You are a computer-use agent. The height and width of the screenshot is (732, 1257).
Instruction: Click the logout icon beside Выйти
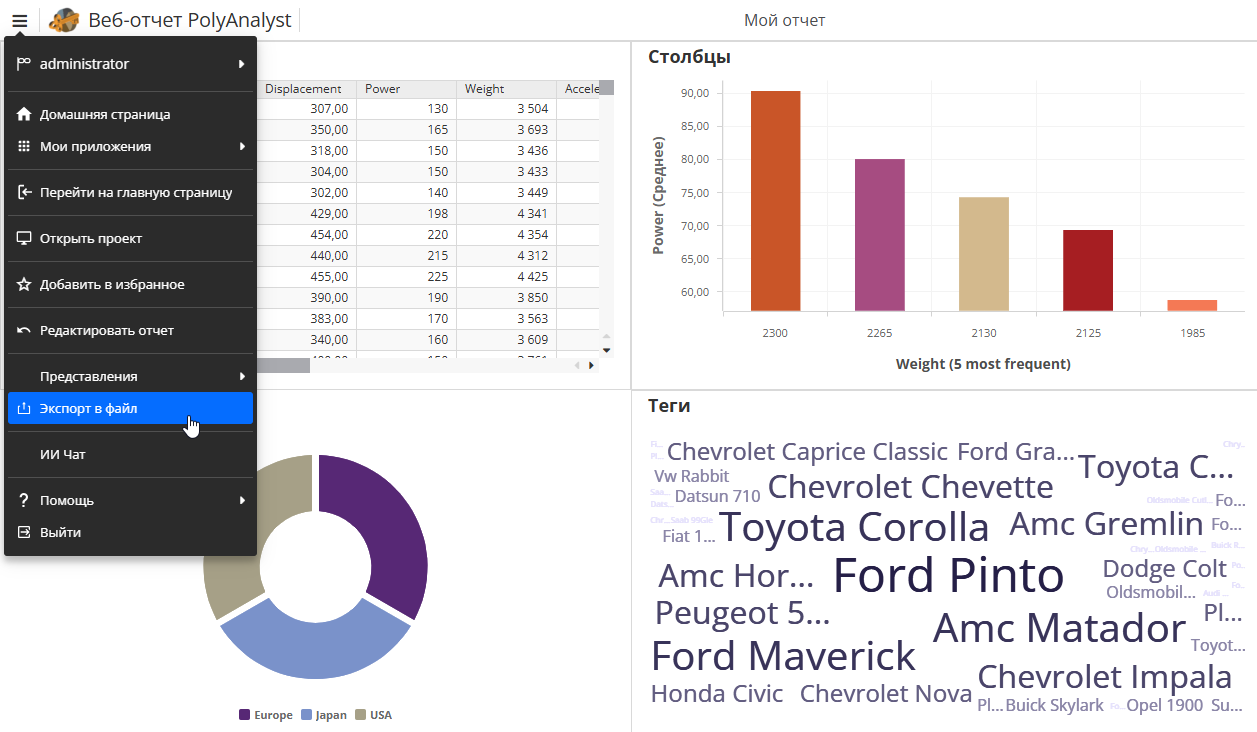click(24, 532)
